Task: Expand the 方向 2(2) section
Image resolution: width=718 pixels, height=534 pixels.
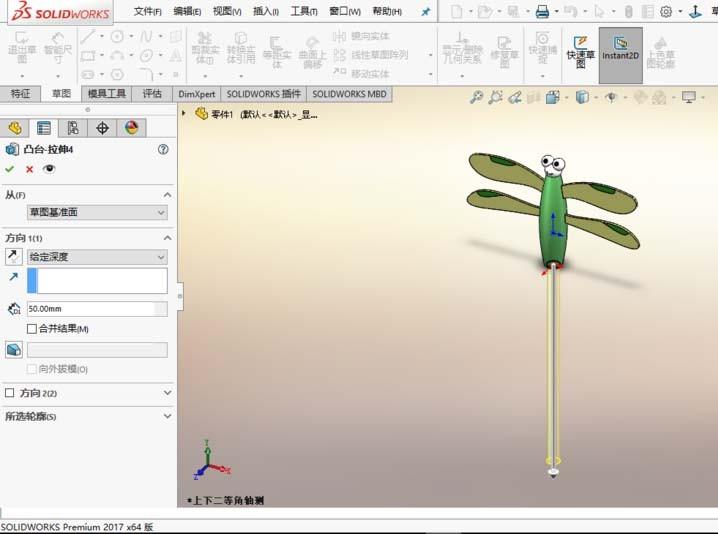Action: coord(168,393)
